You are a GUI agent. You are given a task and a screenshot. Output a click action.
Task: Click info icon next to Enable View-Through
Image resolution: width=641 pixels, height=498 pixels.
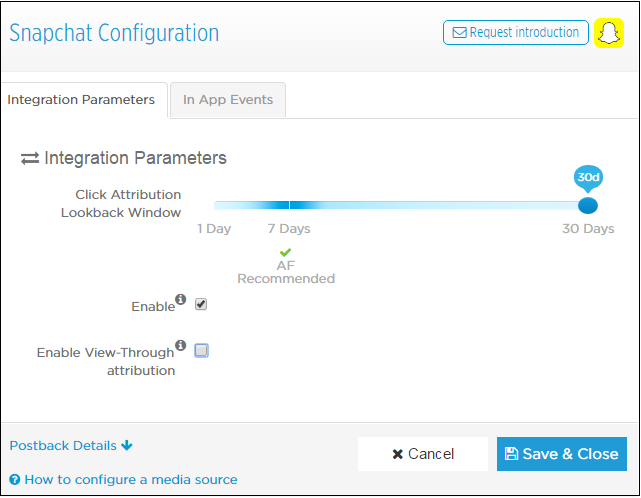click(x=181, y=345)
